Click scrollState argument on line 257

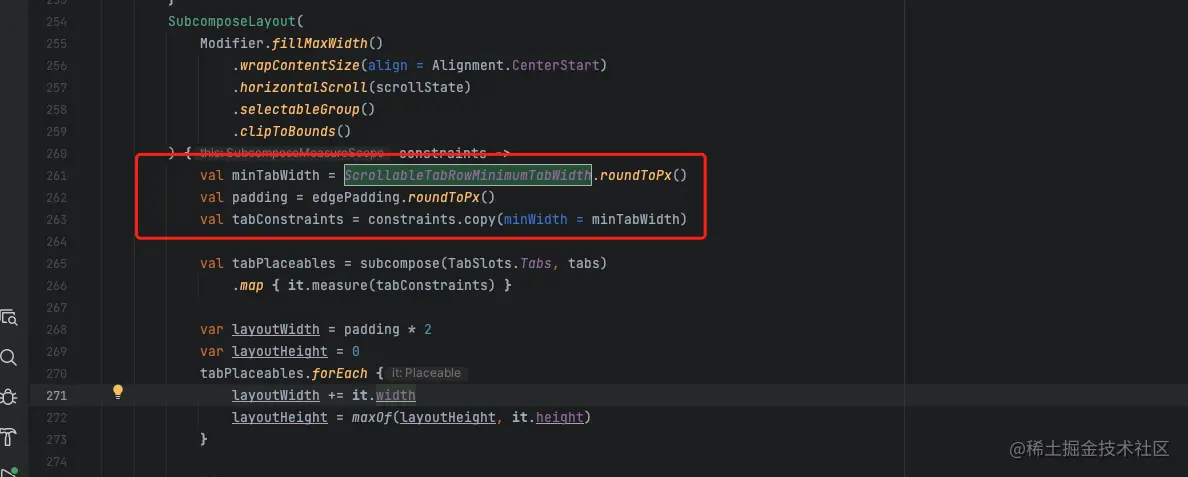point(419,87)
